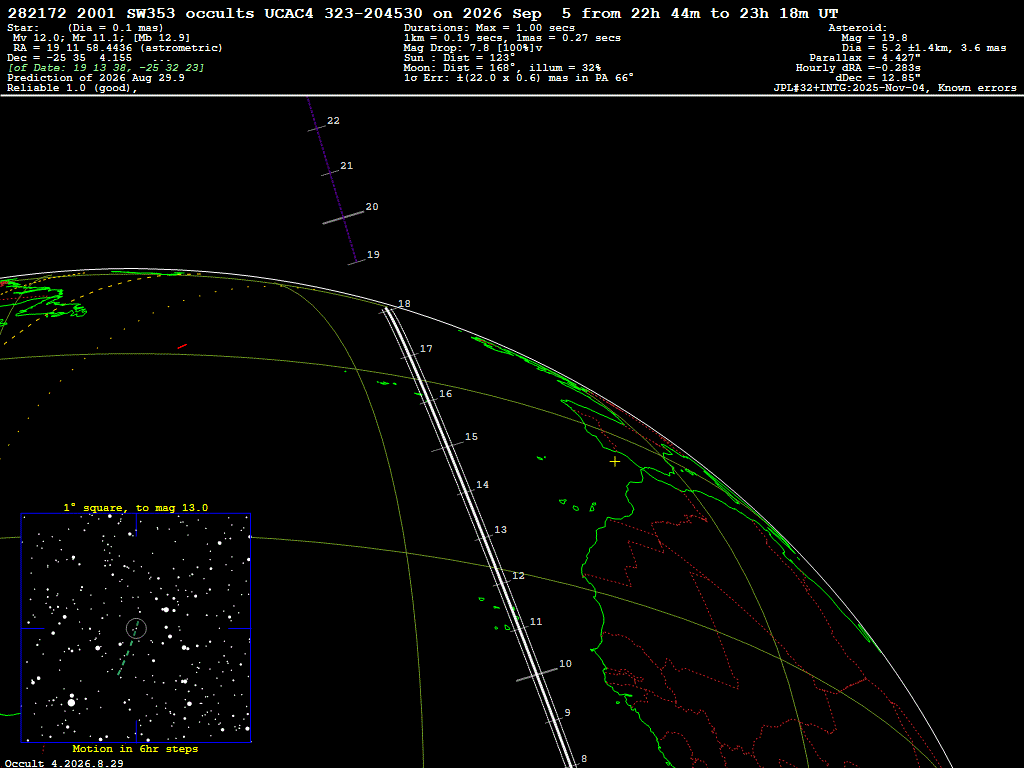Click the circled target star in chart
1024x768 pixels.
(x=136, y=628)
